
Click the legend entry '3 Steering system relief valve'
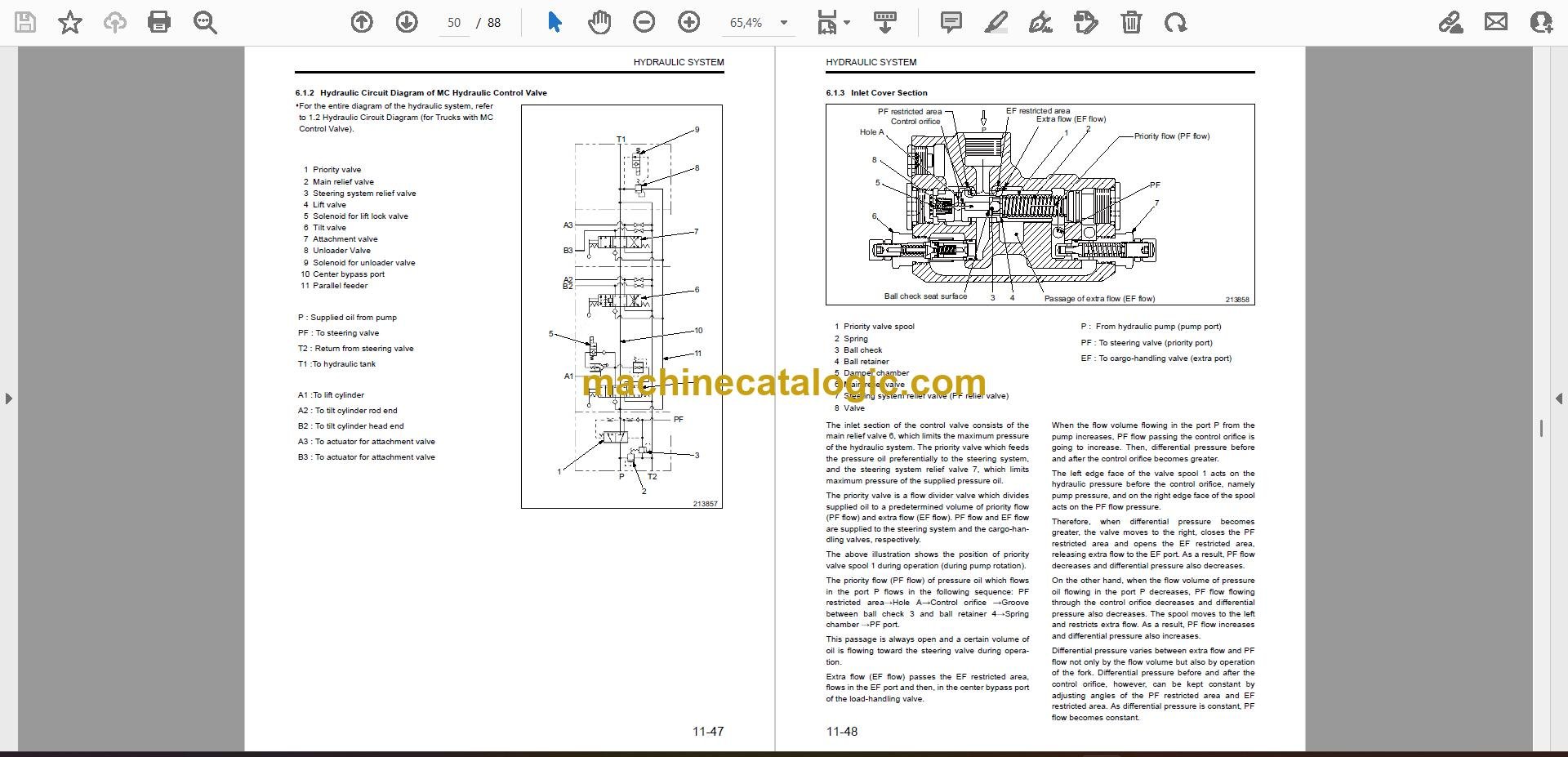click(359, 194)
